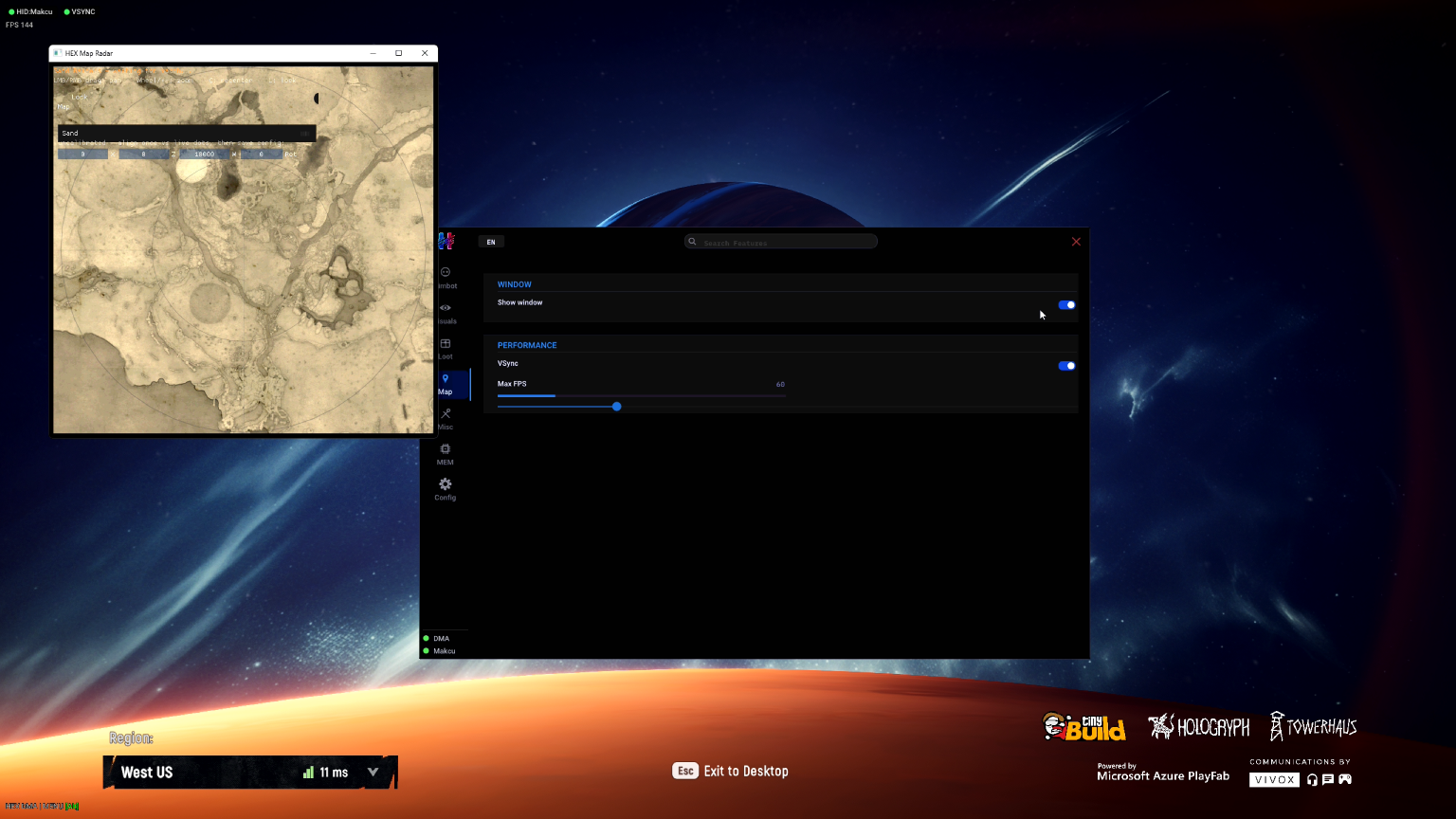Image resolution: width=1456 pixels, height=819 pixels.
Task: Open the Config tab with the gear icon
Action: coord(446,489)
